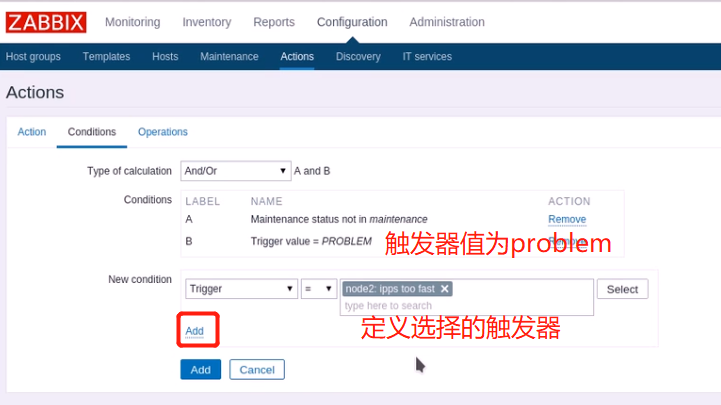Go to Hosts submenu
Viewport: 721px width, 405px height.
point(165,57)
